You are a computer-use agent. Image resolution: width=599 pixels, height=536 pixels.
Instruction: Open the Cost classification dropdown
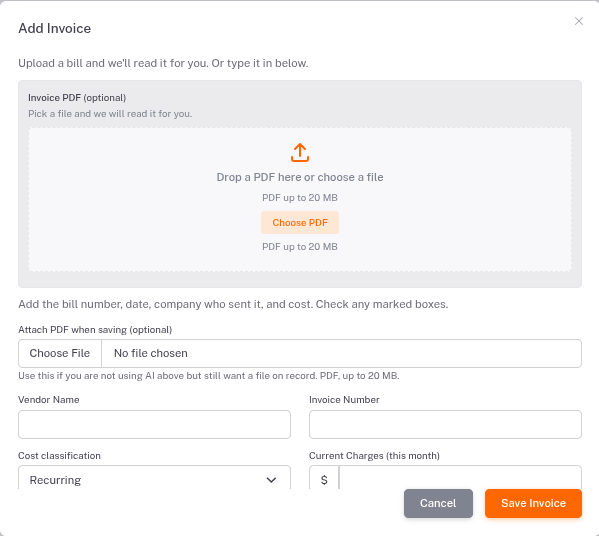click(x=154, y=478)
